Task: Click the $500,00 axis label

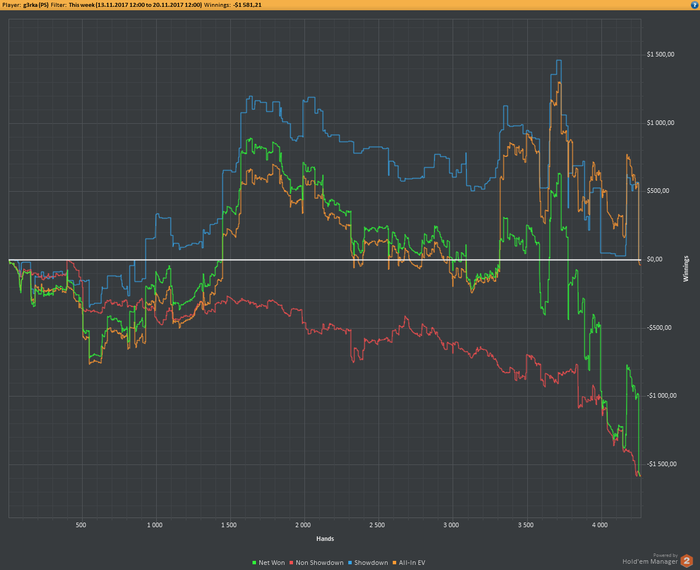Action: [658, 191]
